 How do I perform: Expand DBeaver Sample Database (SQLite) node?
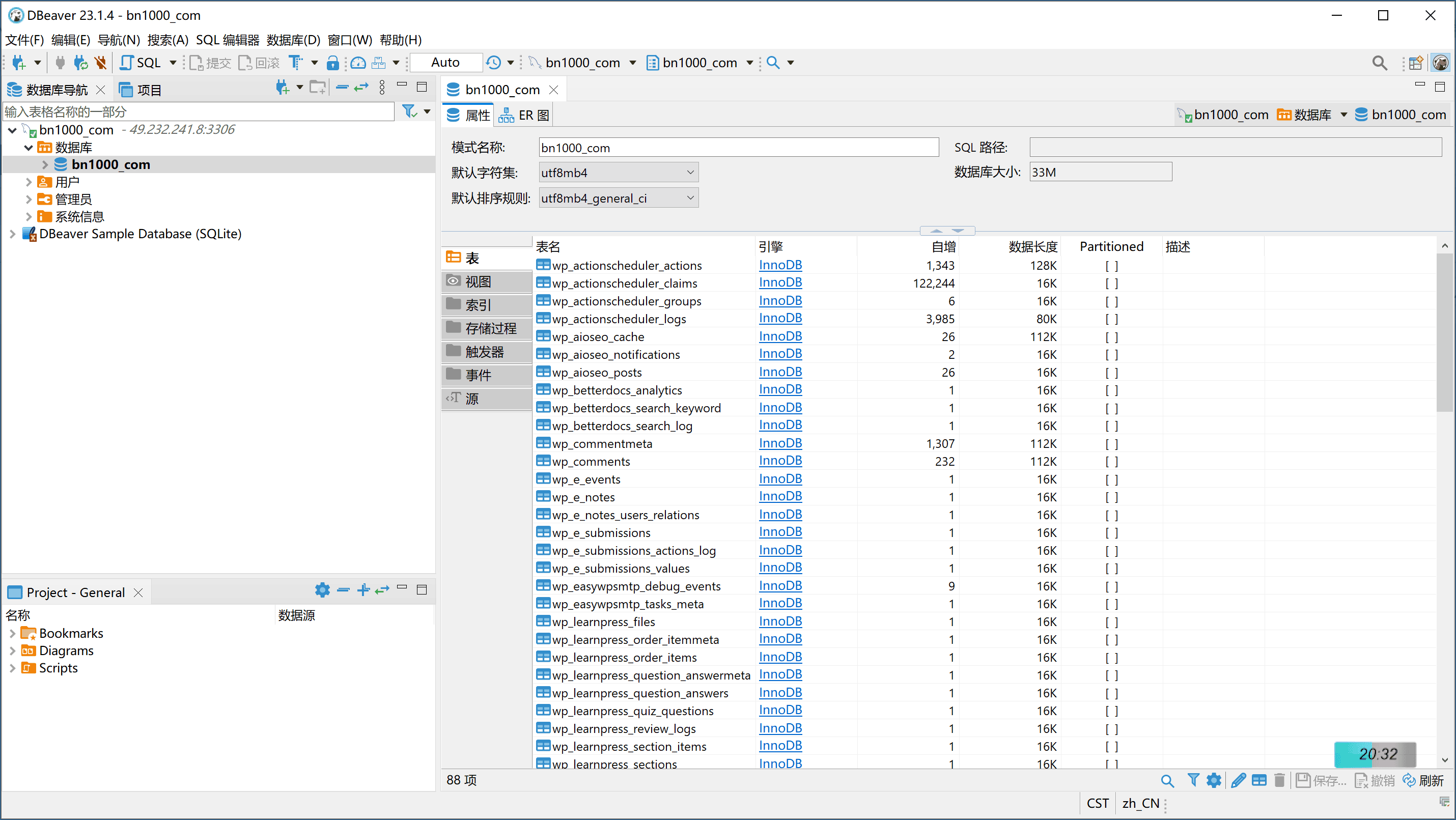(12, 234)
